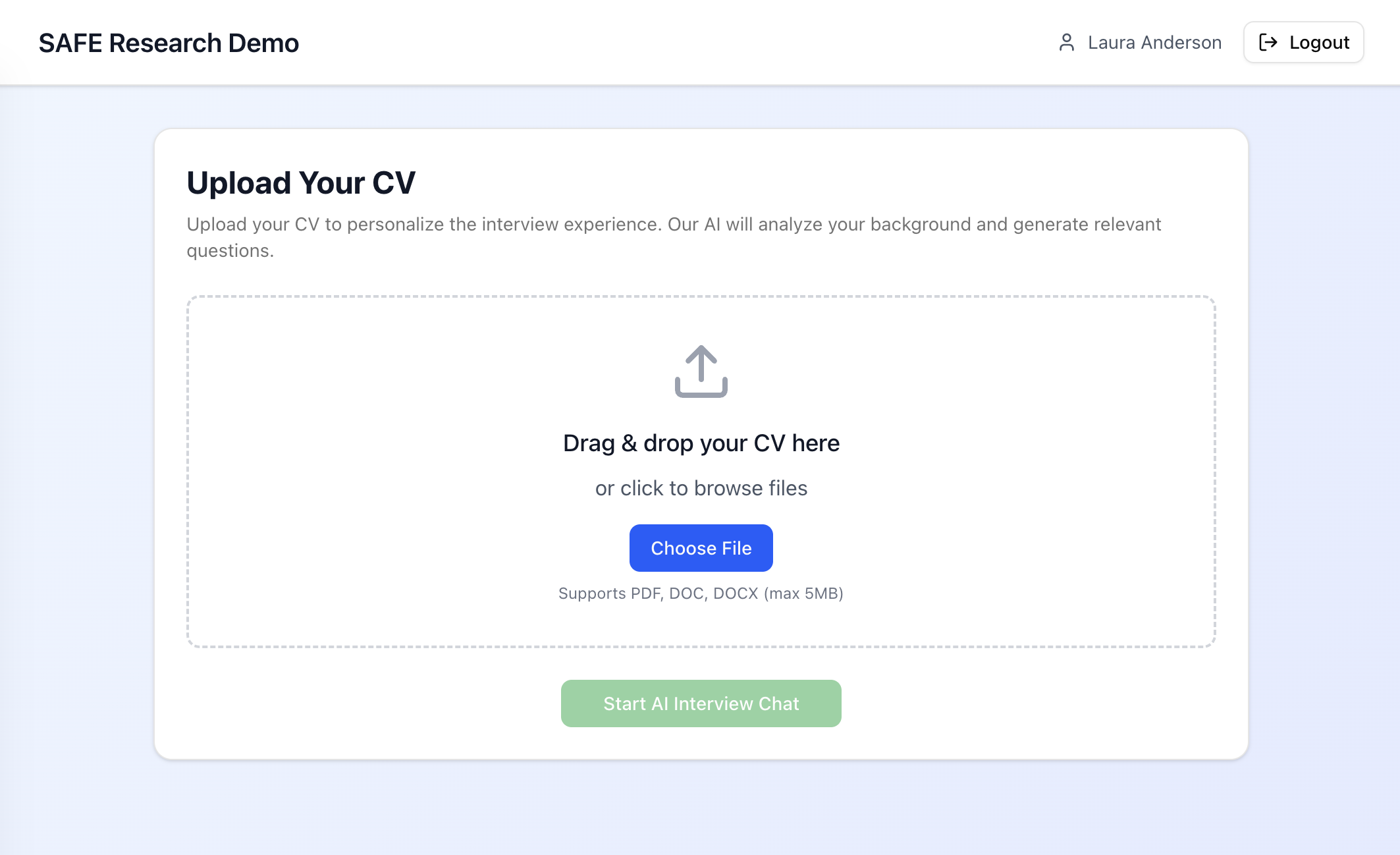Select the Laura Anderson username in the header
Viewport: 1400px width, 855px height.
[1156, 42]
